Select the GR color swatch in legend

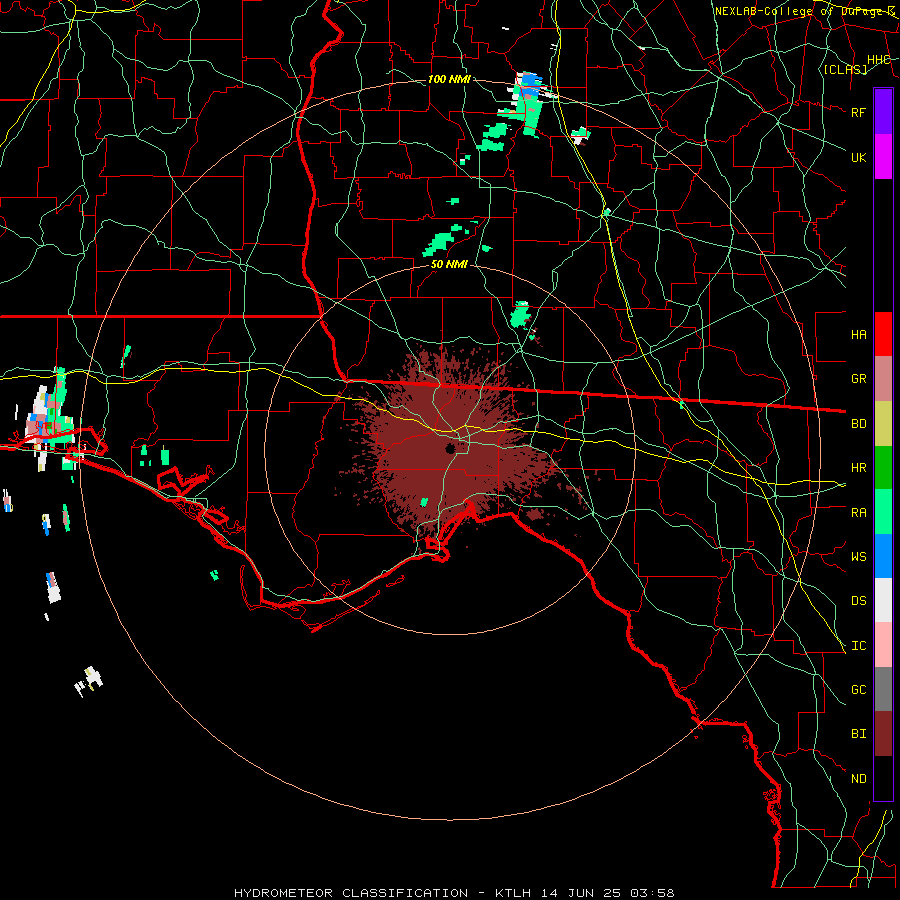click(883, 379)
